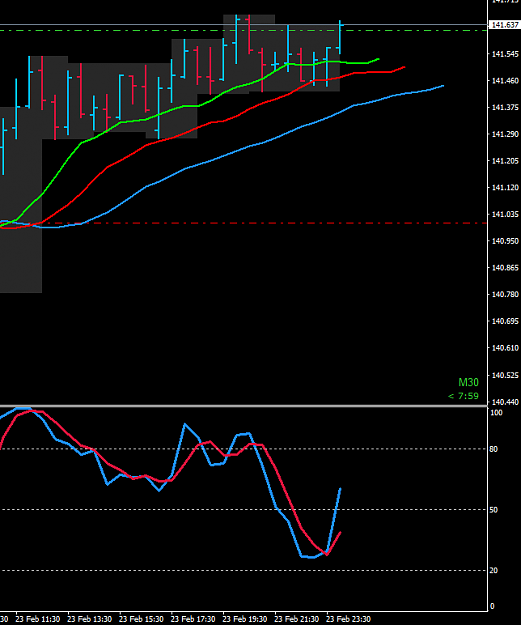Click the 141.545 price axis label
The image size is (521, 625).
[x=505, y=54]
